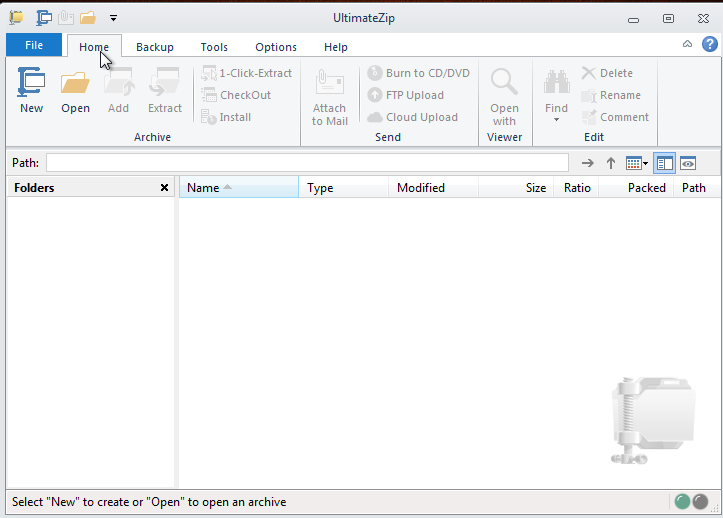The height and width of the screenshot is (518, 723).
Task: Open an archive with the Open ribbon button
Action: pyautogui.click(x=75, y=91)
